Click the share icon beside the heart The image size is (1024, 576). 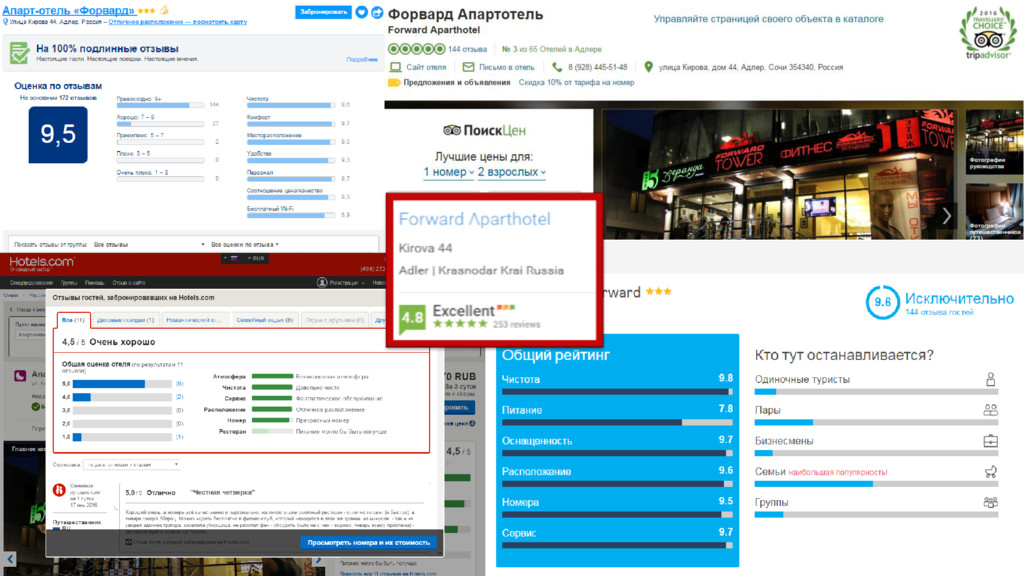tap(377, 12)
